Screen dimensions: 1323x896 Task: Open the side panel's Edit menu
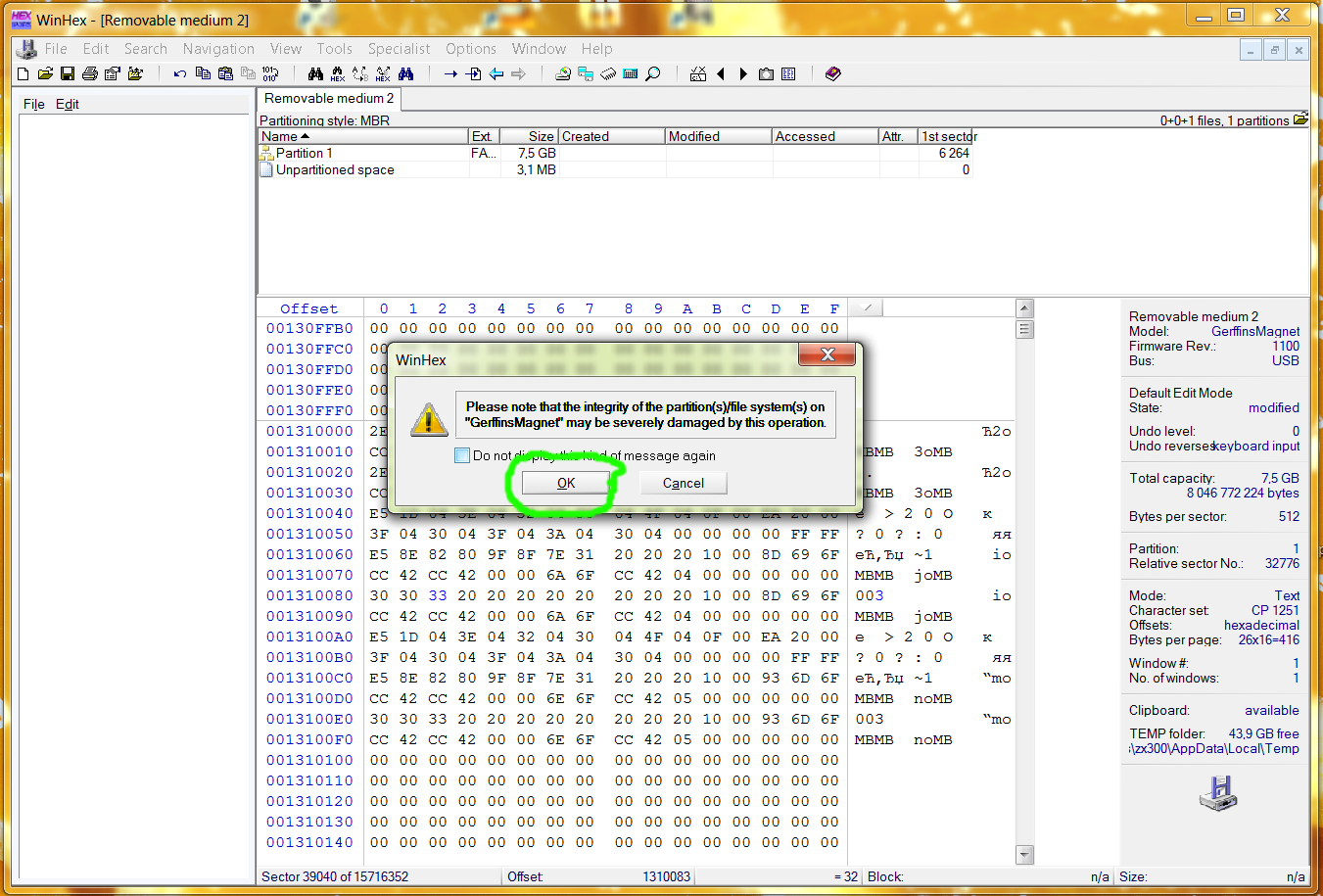(x=68, y=104)
